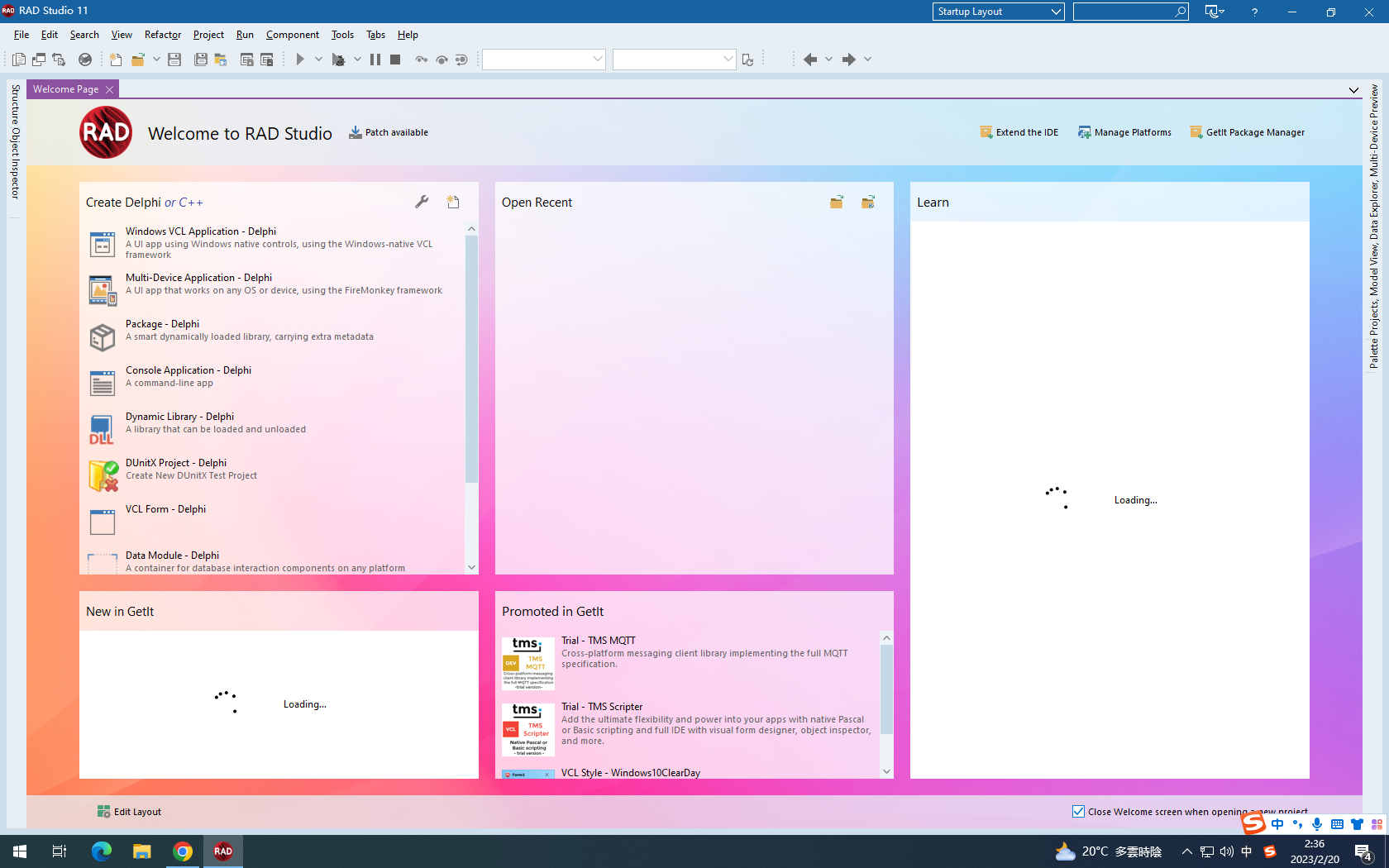Open the debug run dropdown arrow
Image resolution: width=1389 pixels, height=868 pixels.
tap(357, 60)
